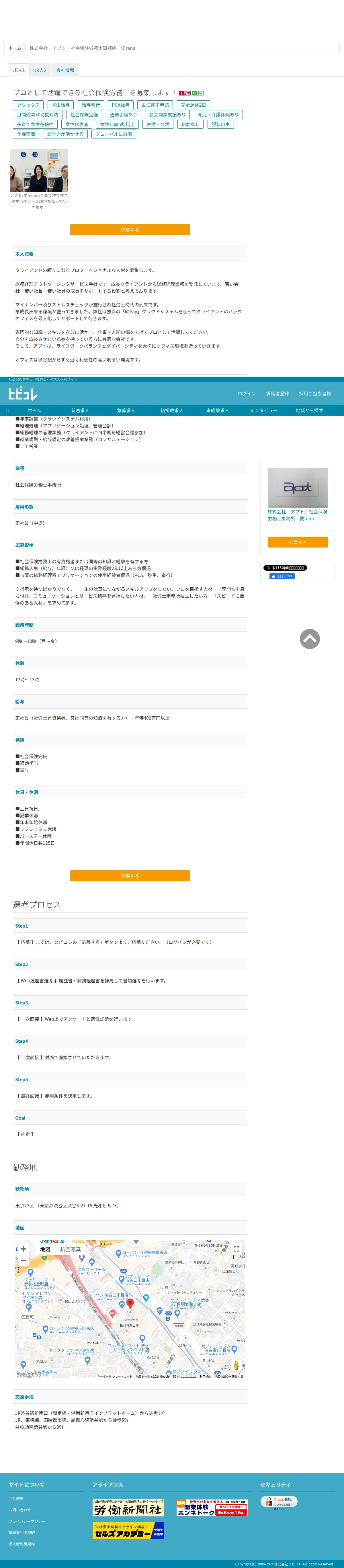Open the 求人1 tab
This screenshot has height=1568, width=344.
pyautogui.click(x=19, y=70)
